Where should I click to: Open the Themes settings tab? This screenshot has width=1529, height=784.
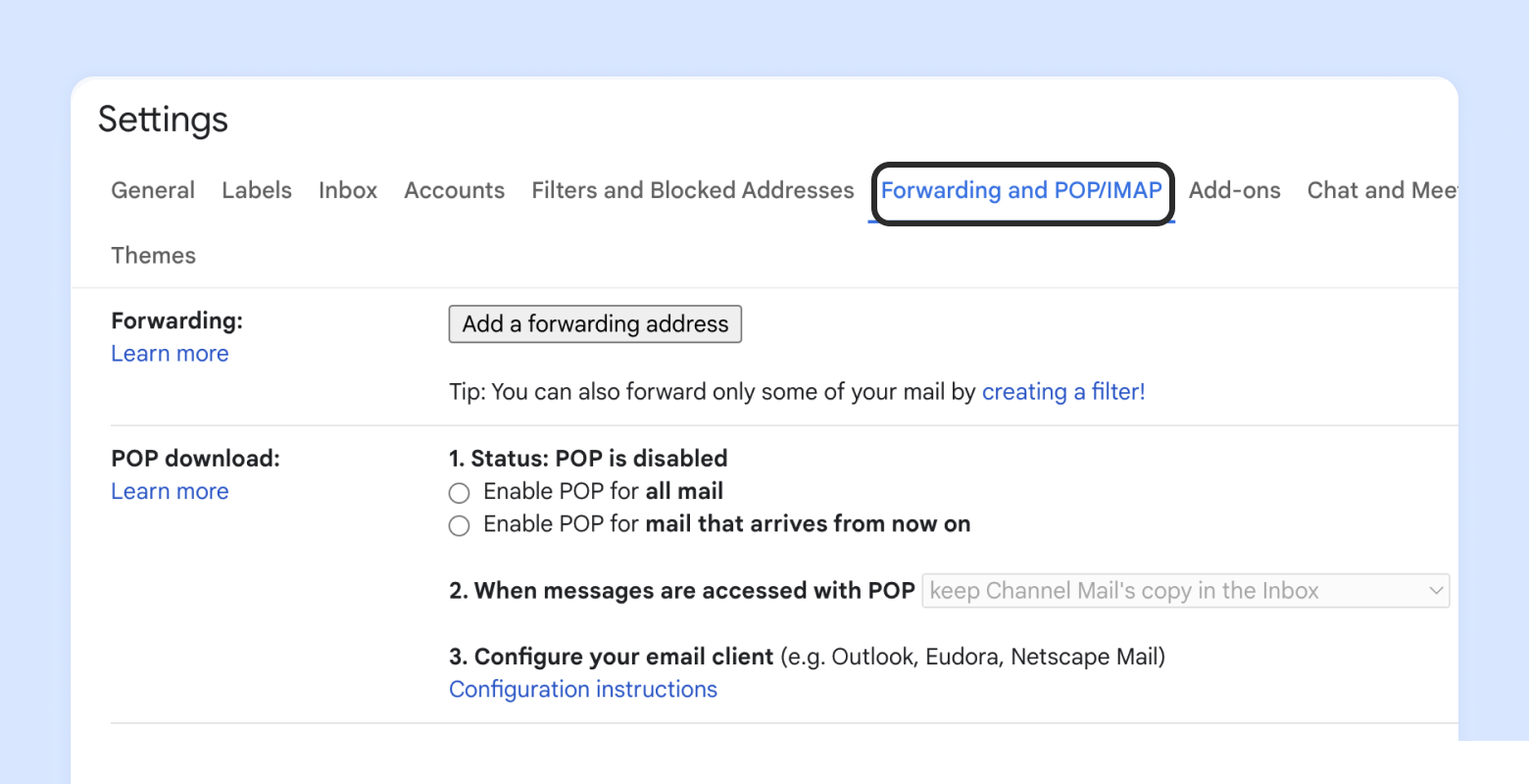tap(154, 256)
